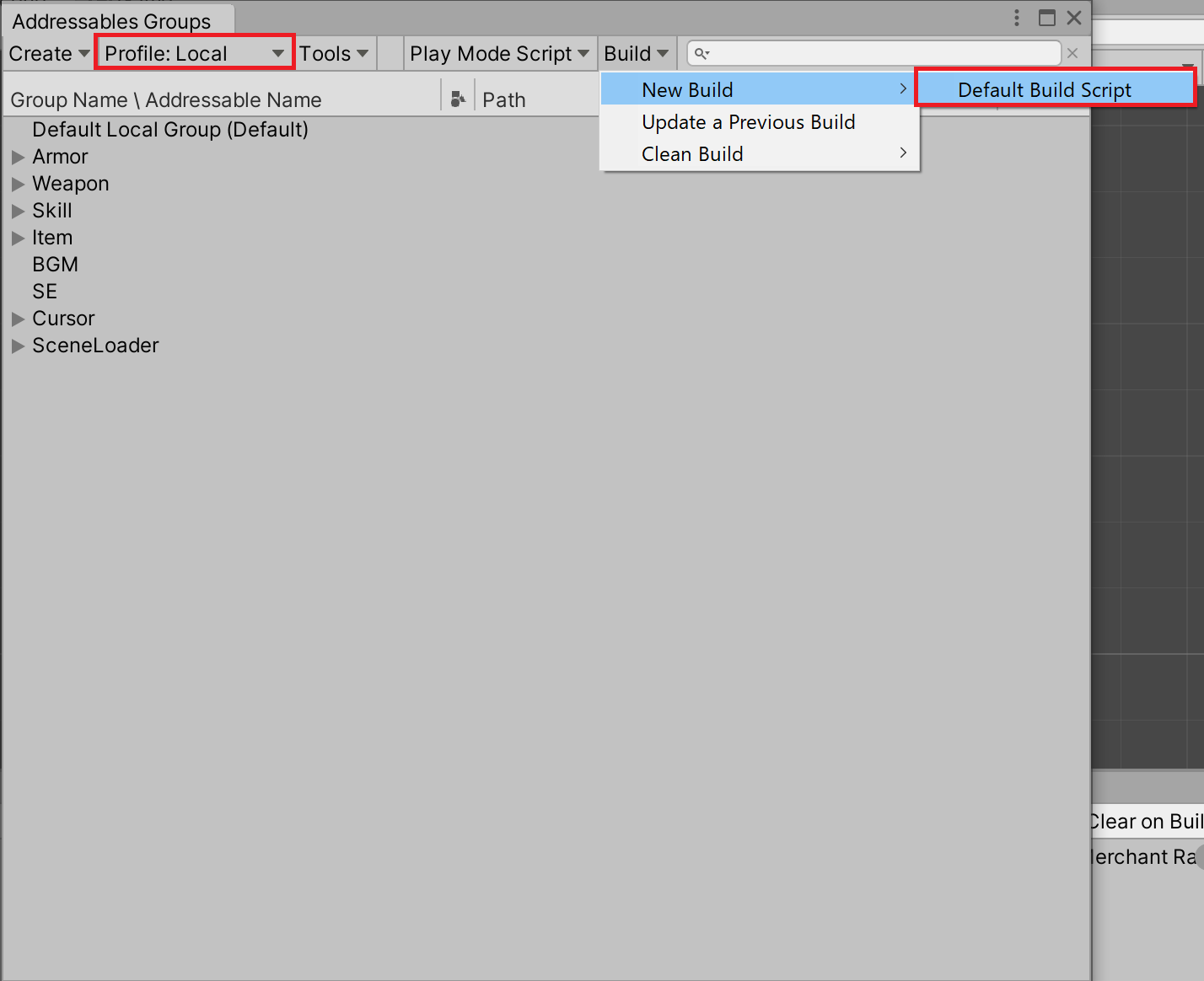
Task: Open the Tools dropdown menu
Action: [334, 54]
